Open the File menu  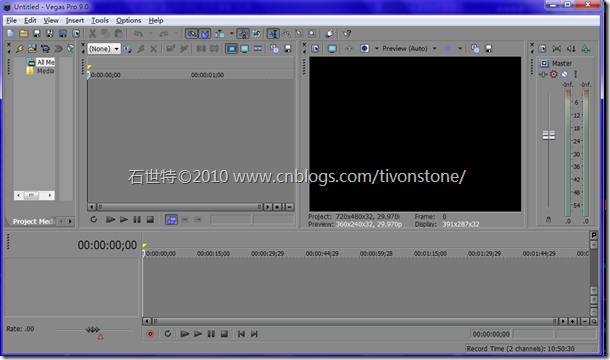pyautogui.click(x=12, y=21)
